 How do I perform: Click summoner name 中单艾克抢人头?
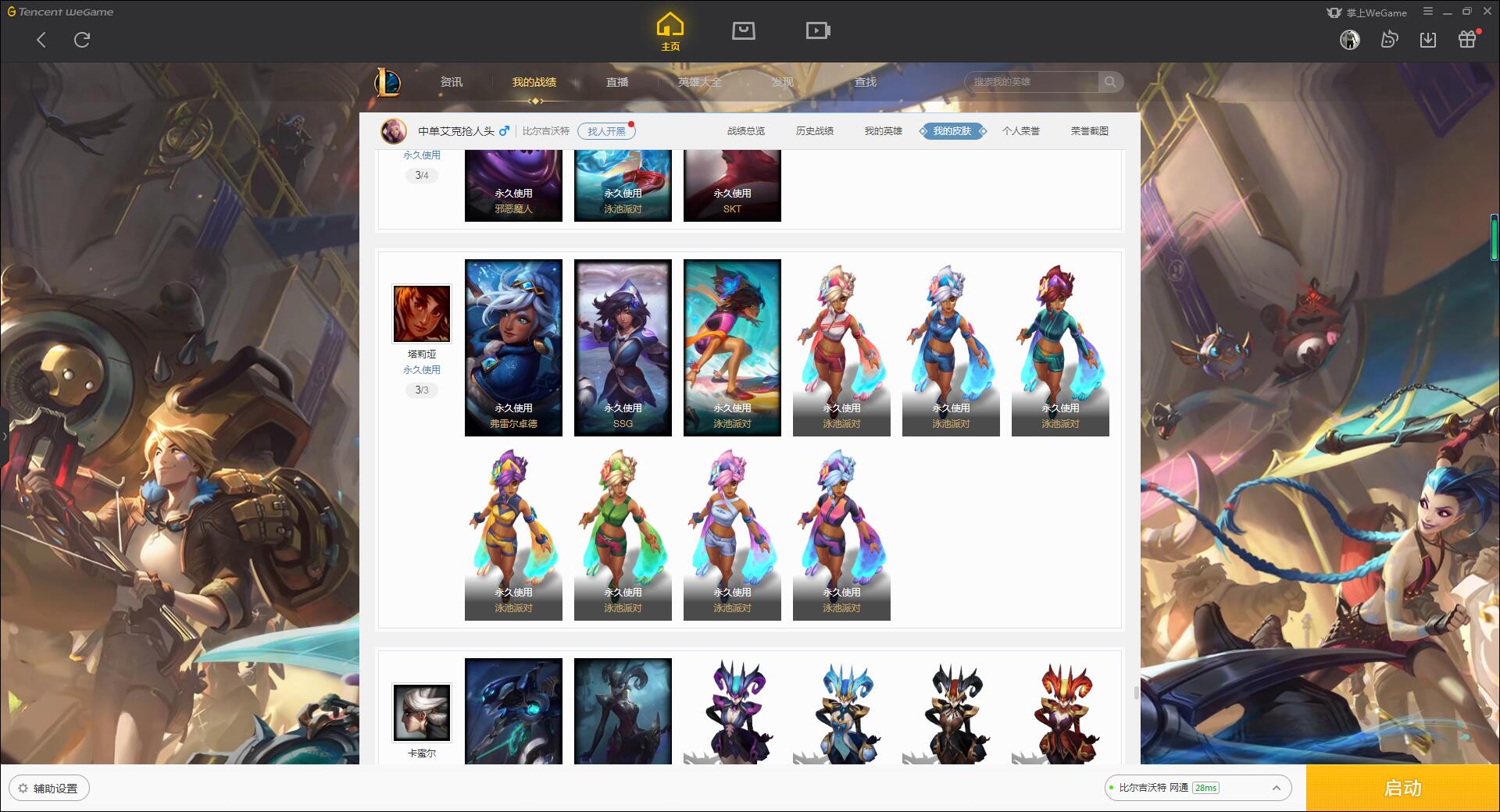[x=456, y=131]
